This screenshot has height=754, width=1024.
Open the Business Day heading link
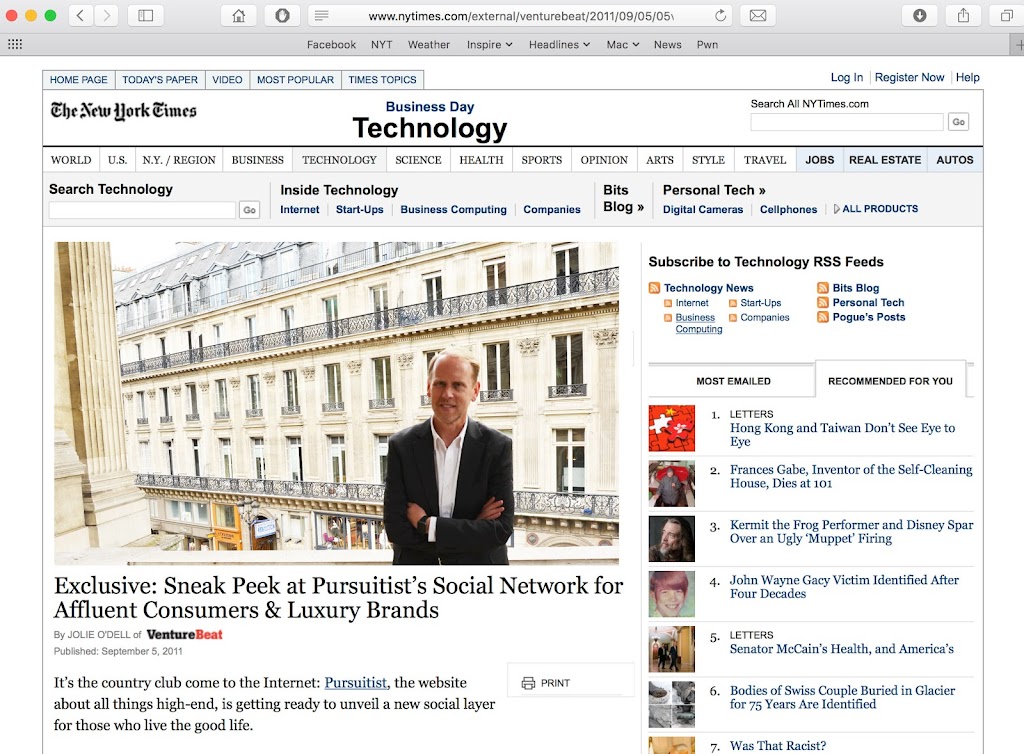click(x=430, y=106)
